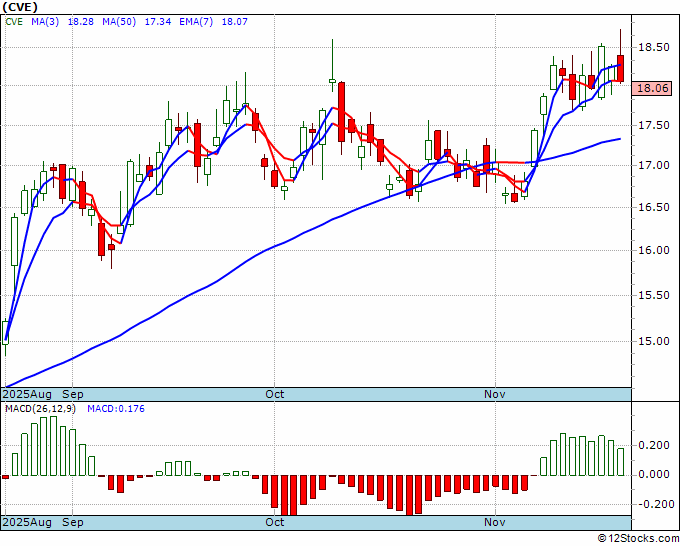The image size is (680, 546).
Task: Click the green CVE legend label
Action: 14,22
